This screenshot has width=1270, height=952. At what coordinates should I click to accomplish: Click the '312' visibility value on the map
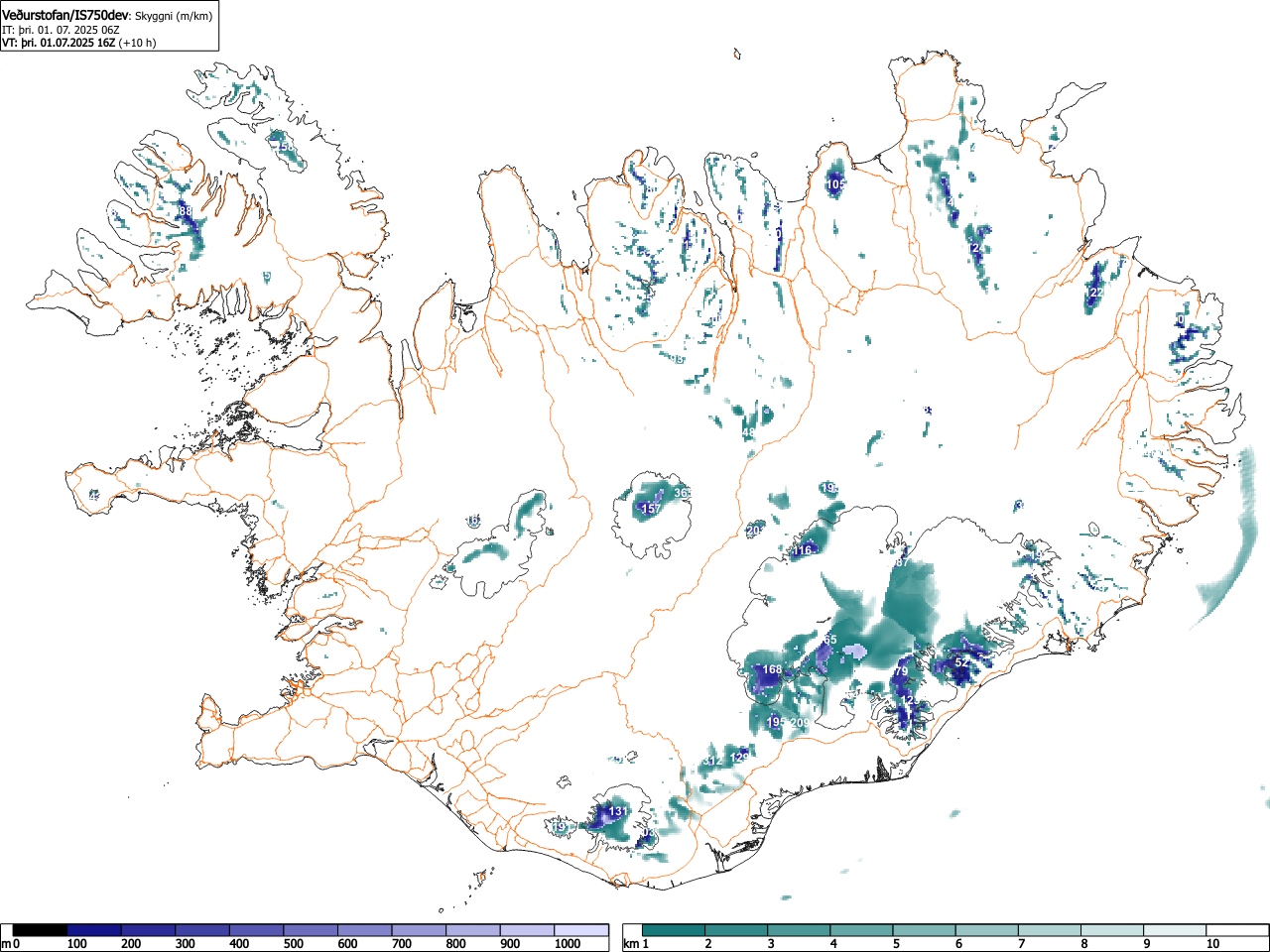pos(712,761)
